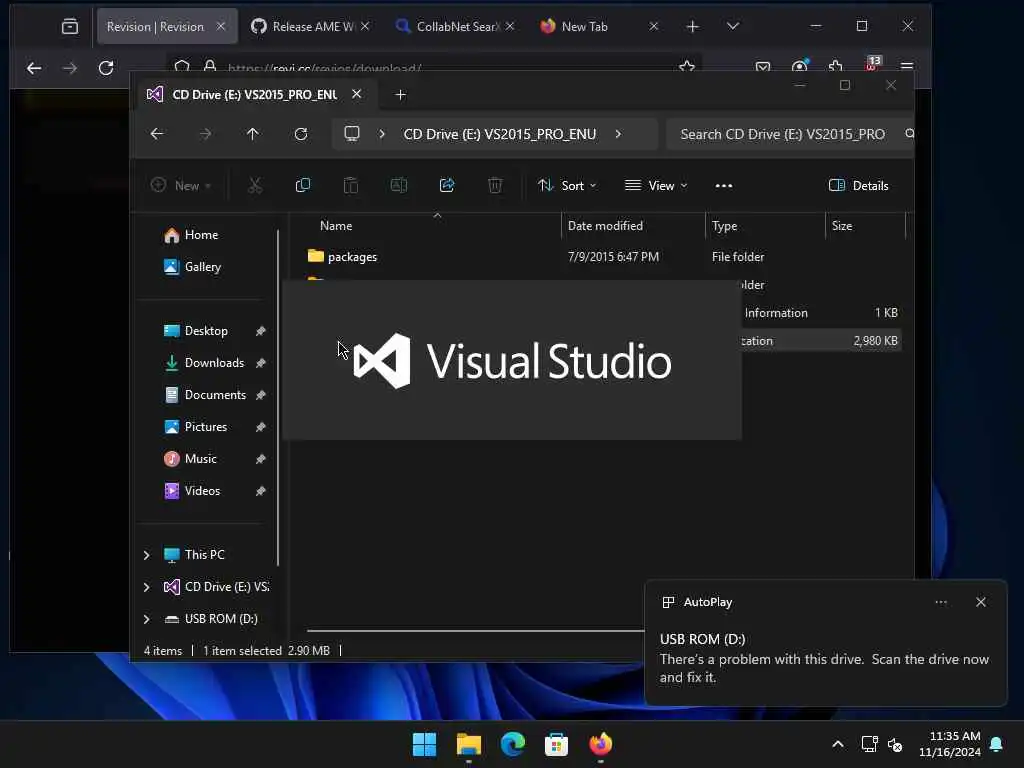Screen dimensions: 1024x768
Task: Open the Firefox hamburger menu
Action: click(907, 67)
